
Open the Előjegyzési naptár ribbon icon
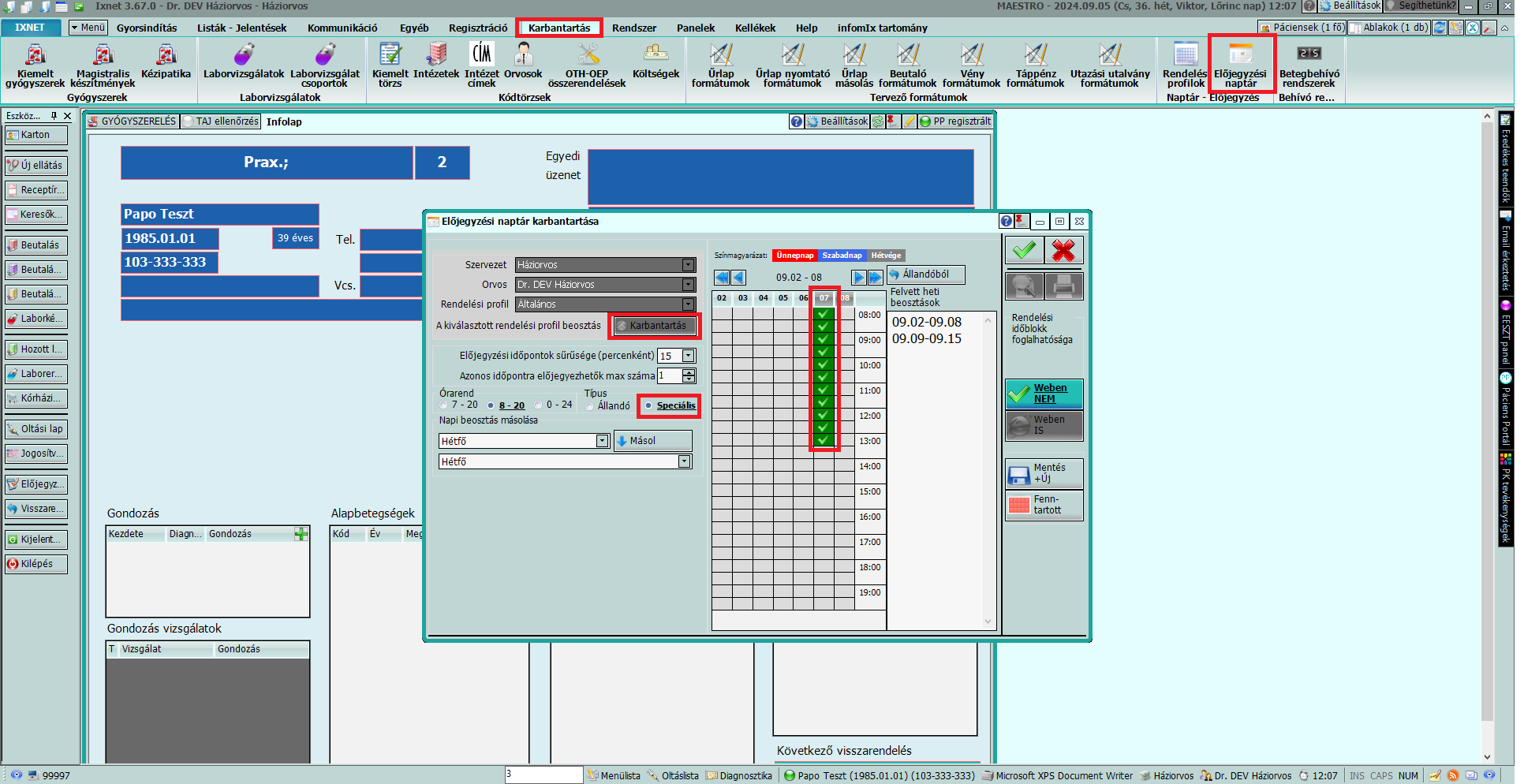coord(1240,63)
